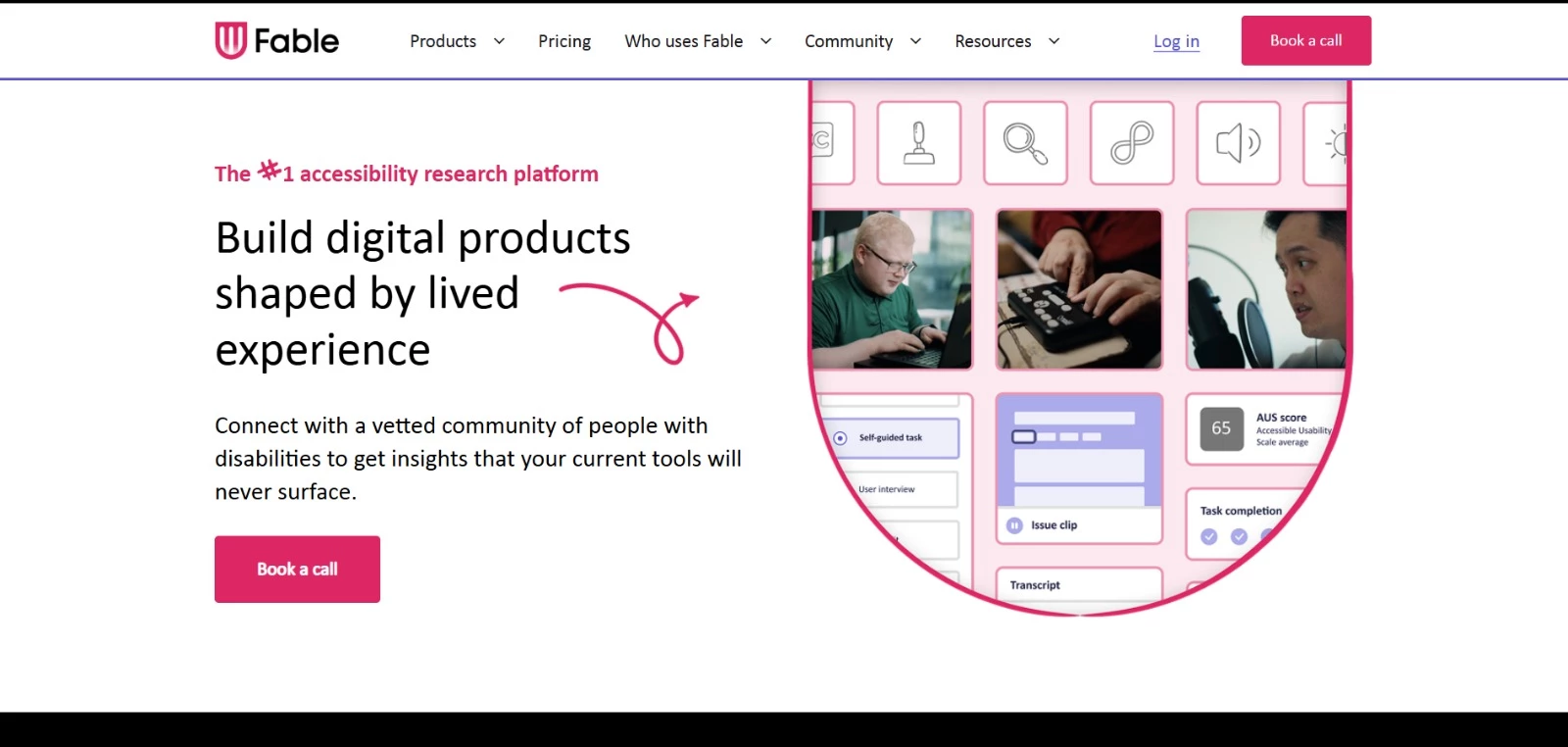Click the "Task completion" label
The height and width of the screenshot is (747, 1568).
[x=1241, y=511]
